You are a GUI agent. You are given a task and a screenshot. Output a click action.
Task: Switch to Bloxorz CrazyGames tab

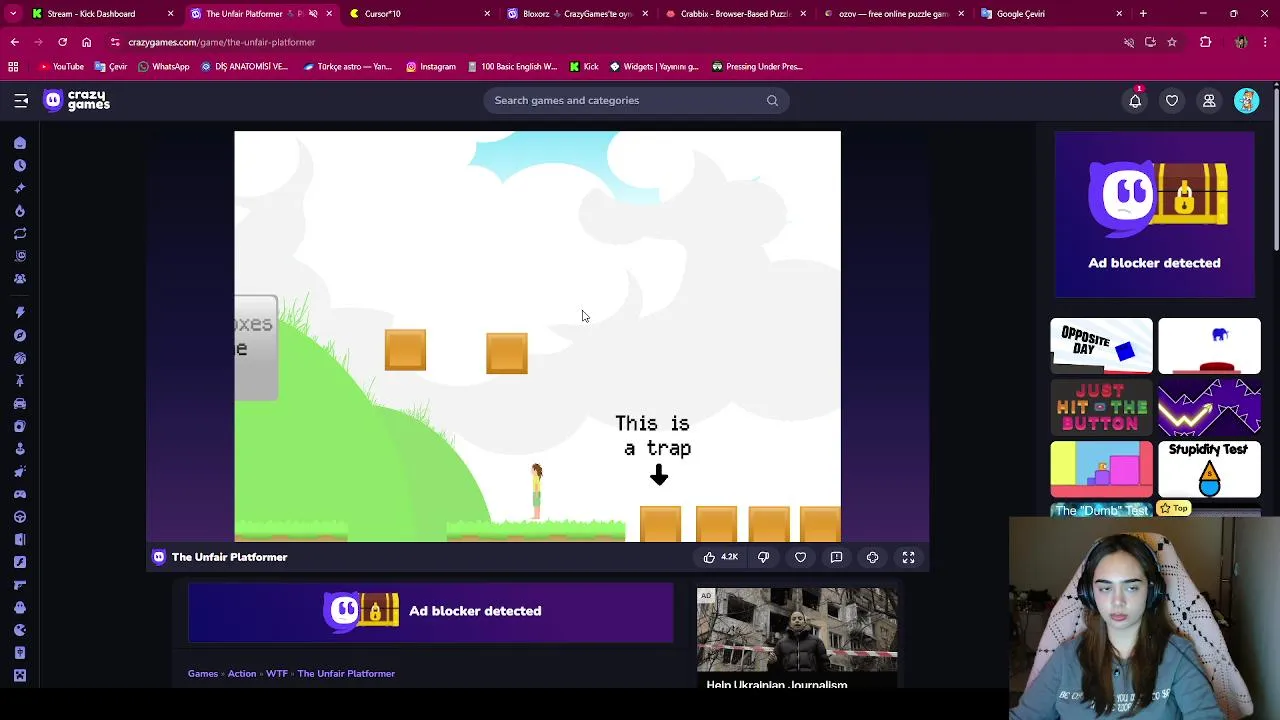578,14
